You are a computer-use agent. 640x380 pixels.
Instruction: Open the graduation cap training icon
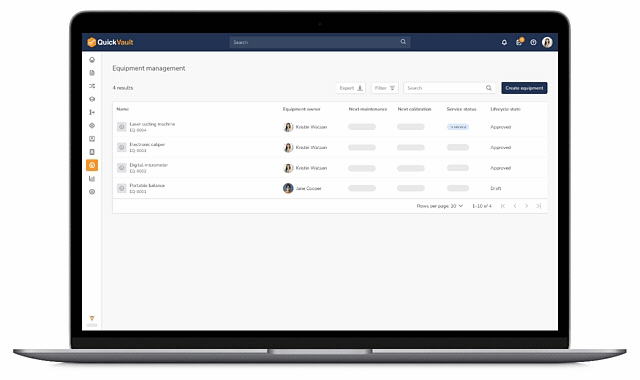92,99
